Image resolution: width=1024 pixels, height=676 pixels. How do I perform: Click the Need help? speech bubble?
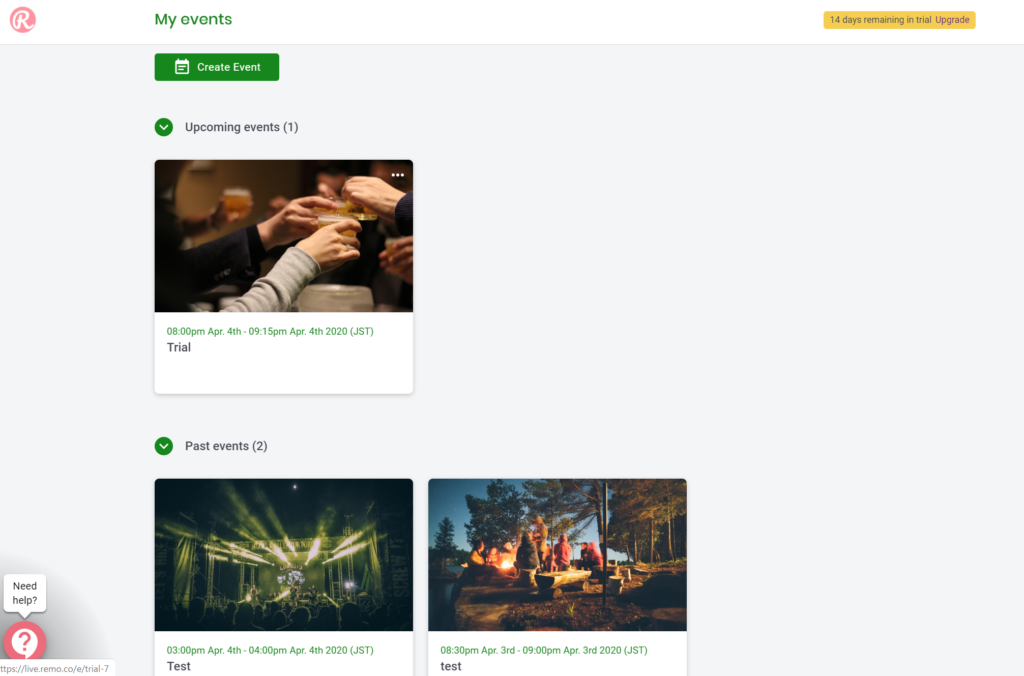(25, 593)
